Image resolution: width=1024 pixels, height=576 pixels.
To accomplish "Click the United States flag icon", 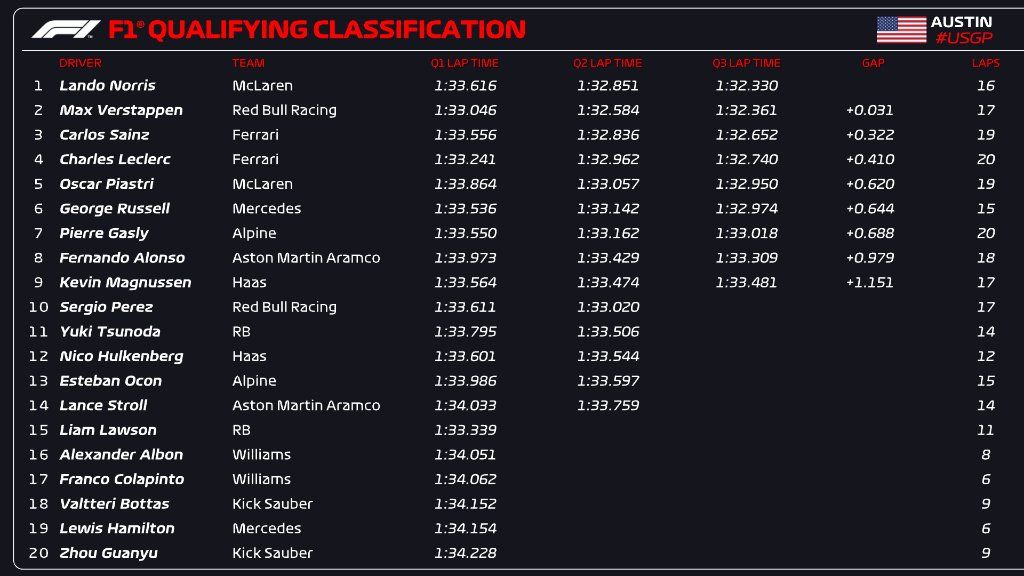I will click(901, 30).
